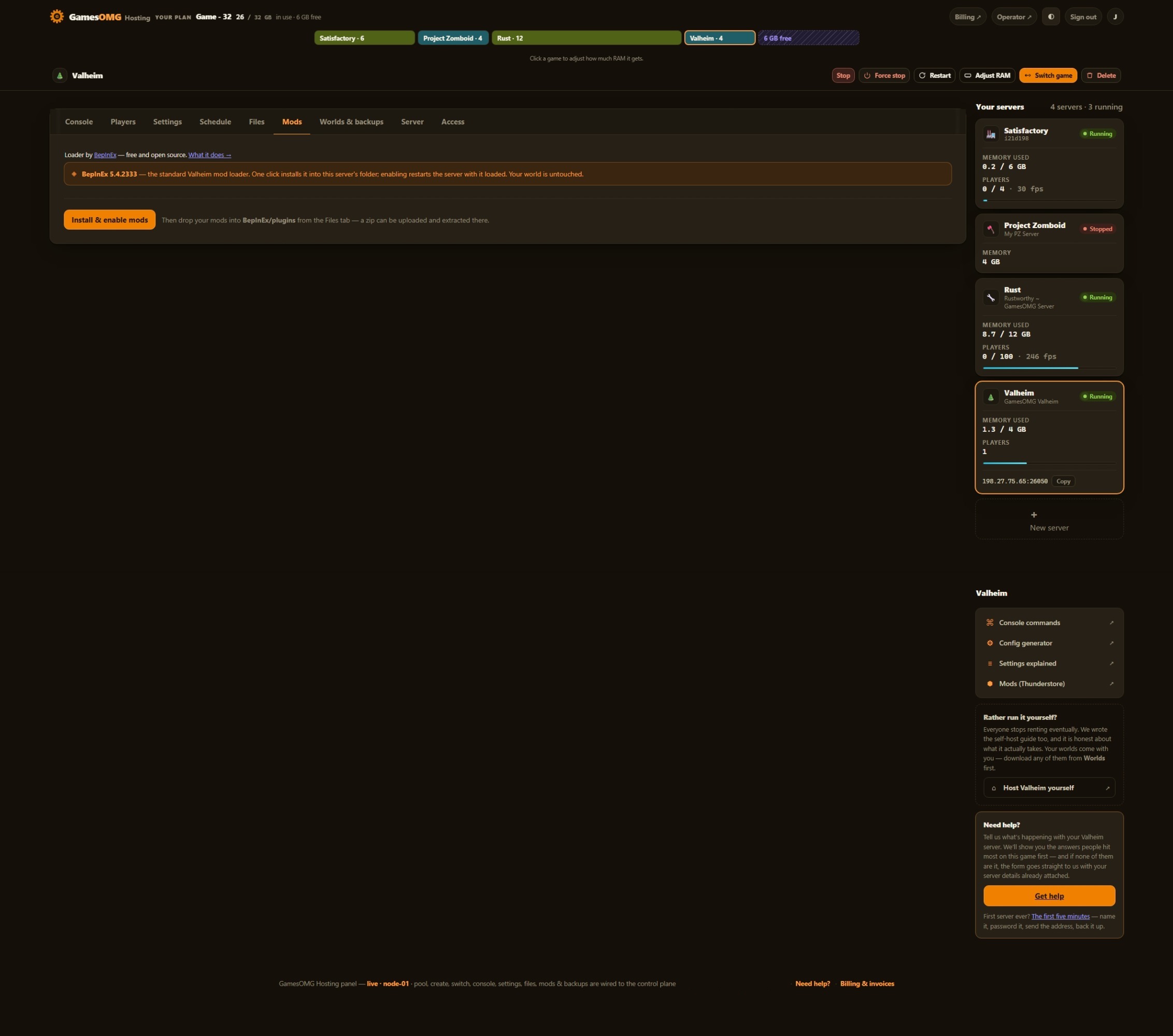Open the Settings tab
Screen dimensions: 1173x1036
coord(167,122)
